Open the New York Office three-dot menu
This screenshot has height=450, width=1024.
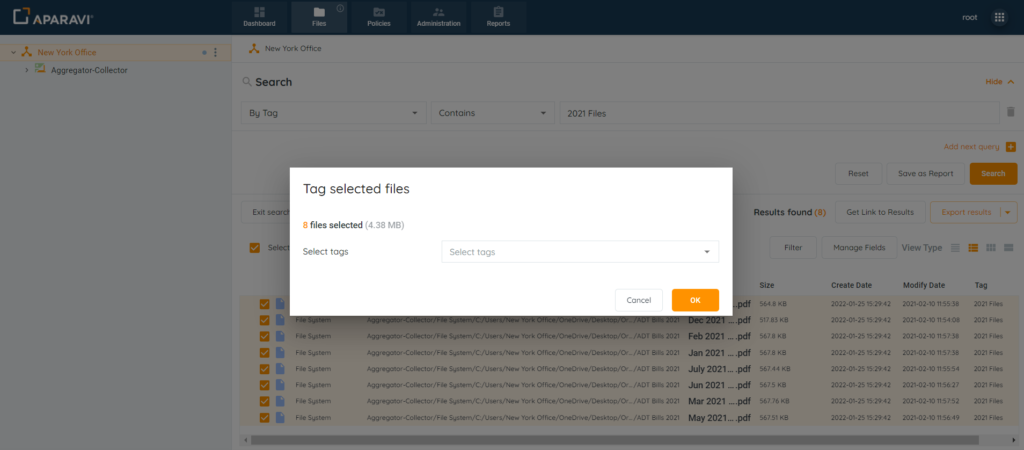tap(215, 52)
